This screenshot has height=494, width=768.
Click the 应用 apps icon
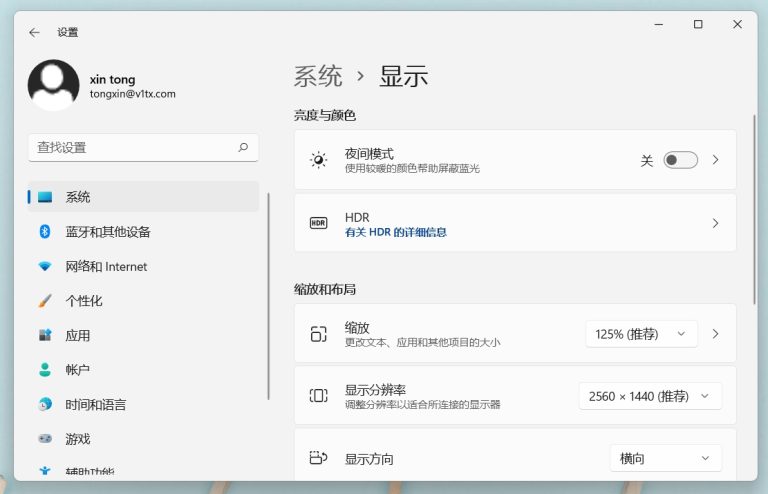coord(45,336)
